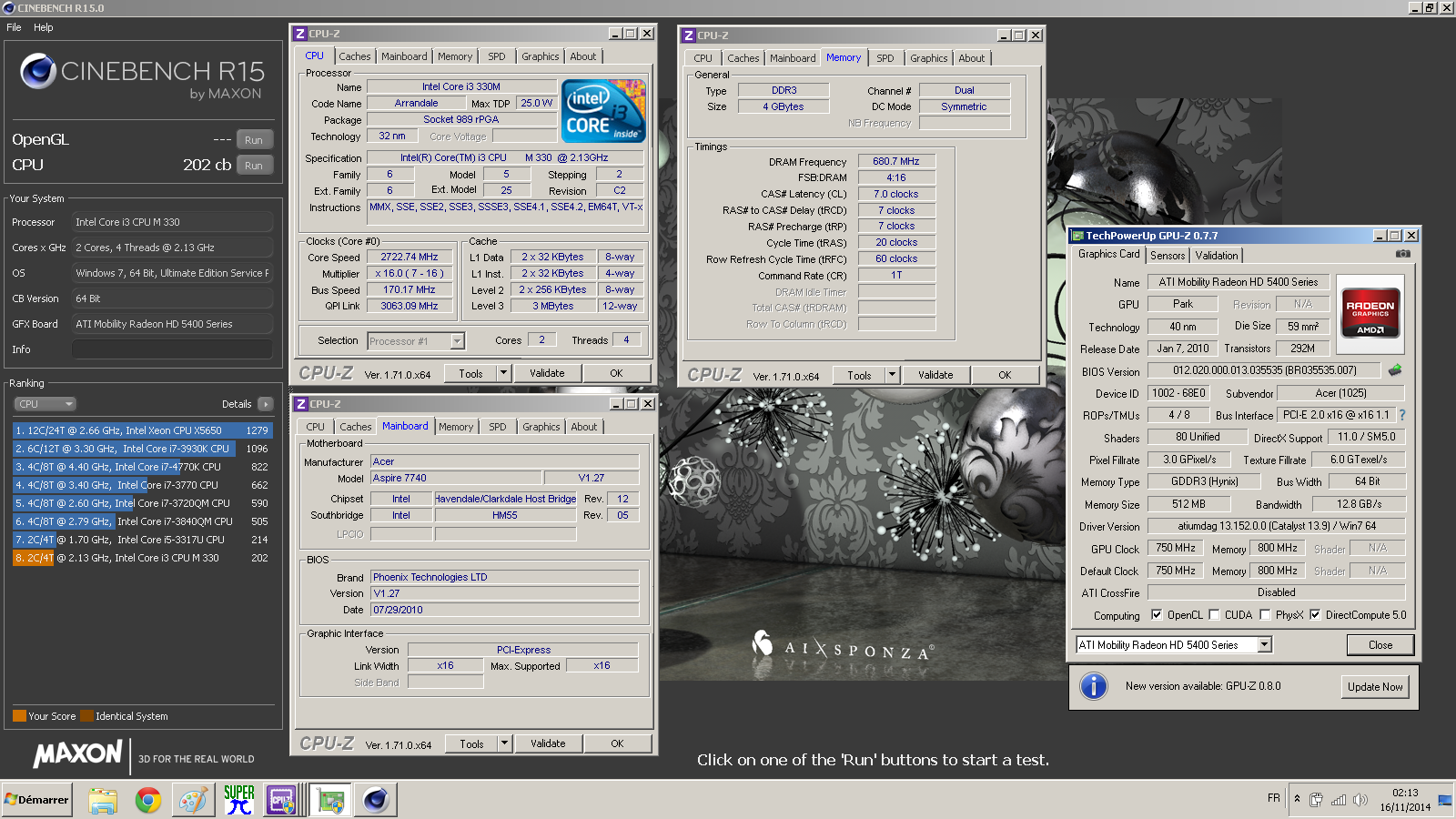The image size is (1456, 819).
Task: Click the Radeon Graphics logo in GPU-Z
Action: (x=1370, y=314)
